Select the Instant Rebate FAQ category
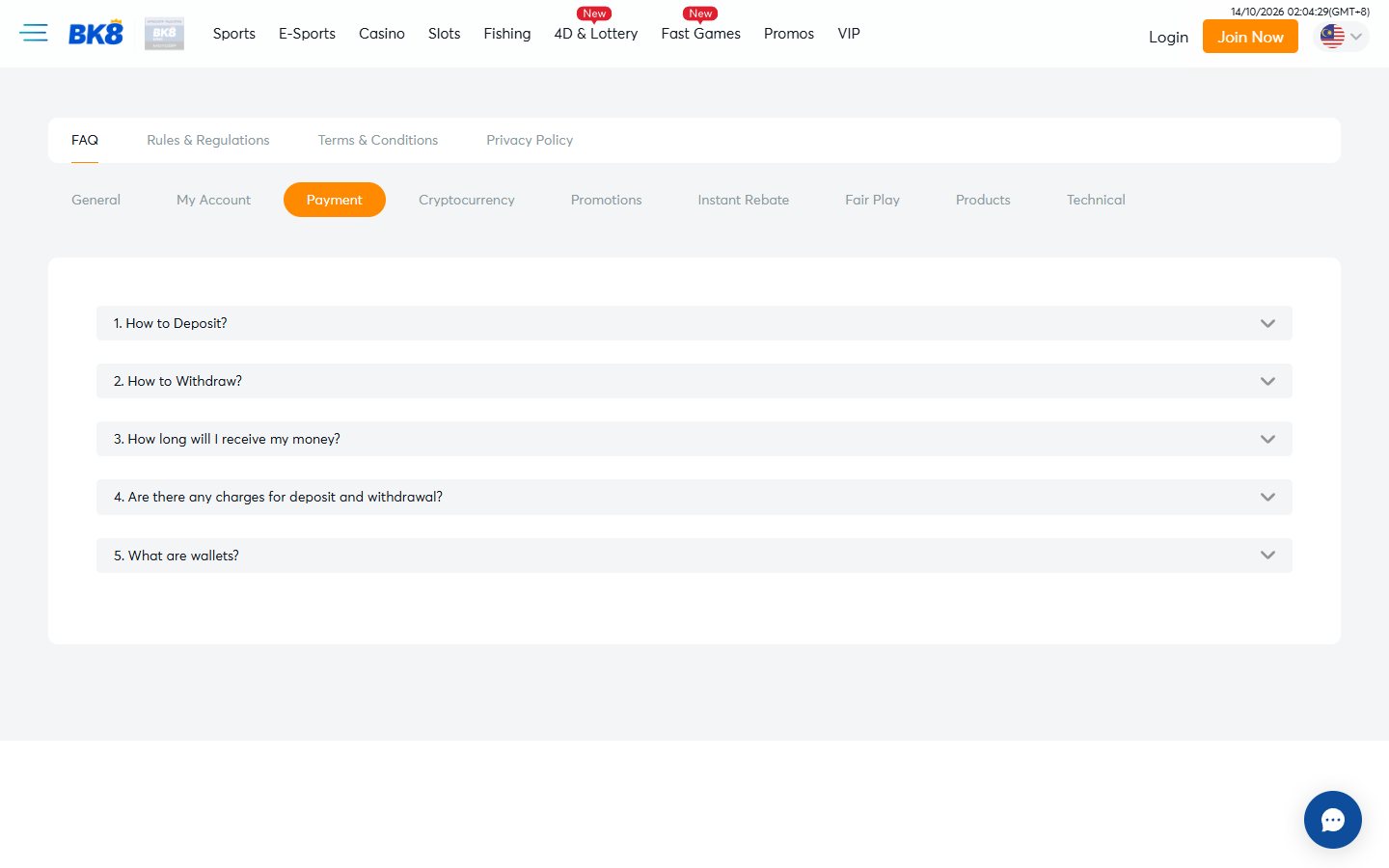The width and height of the screenshot is (1389, 868). [x=744, y=200]
